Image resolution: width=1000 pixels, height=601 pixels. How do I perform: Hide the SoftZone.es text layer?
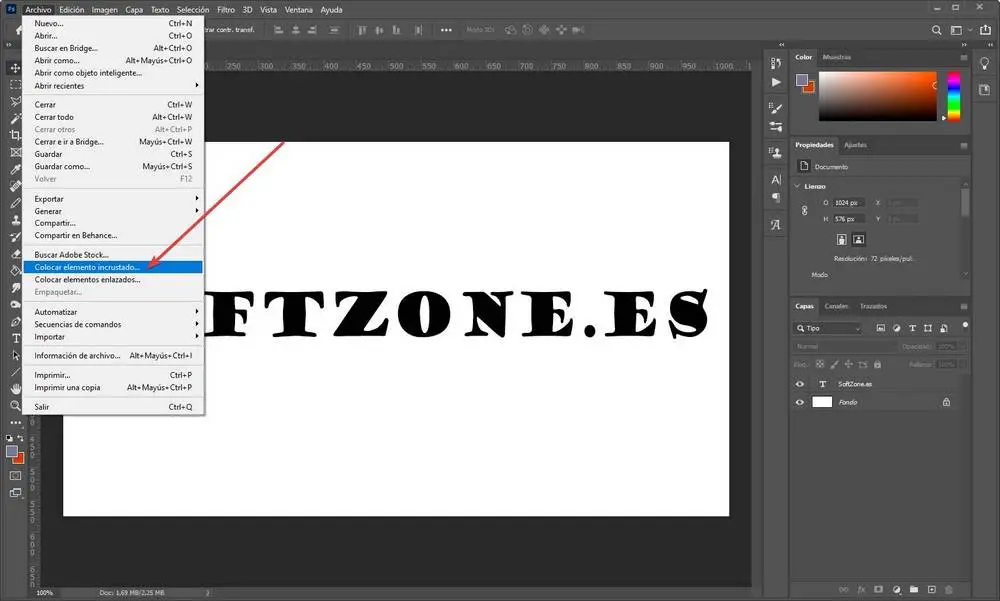tap(800, 384)
